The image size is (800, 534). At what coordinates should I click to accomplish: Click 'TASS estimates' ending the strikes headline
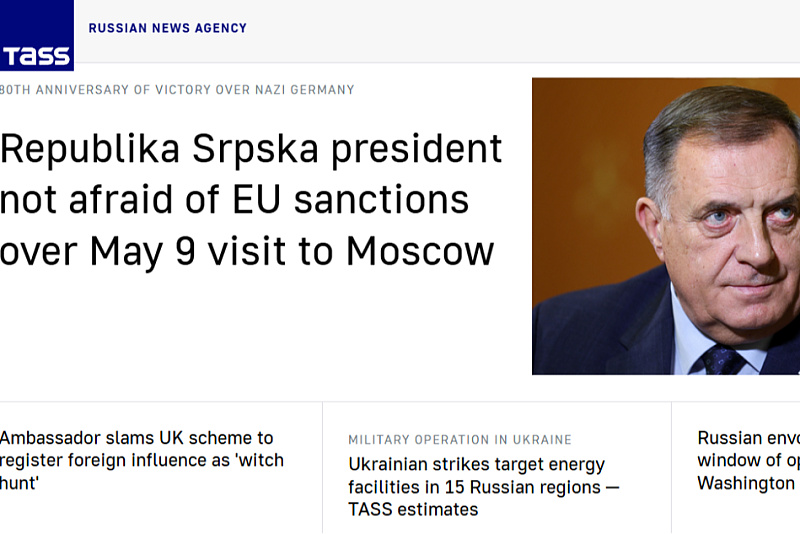click(413, 510)
